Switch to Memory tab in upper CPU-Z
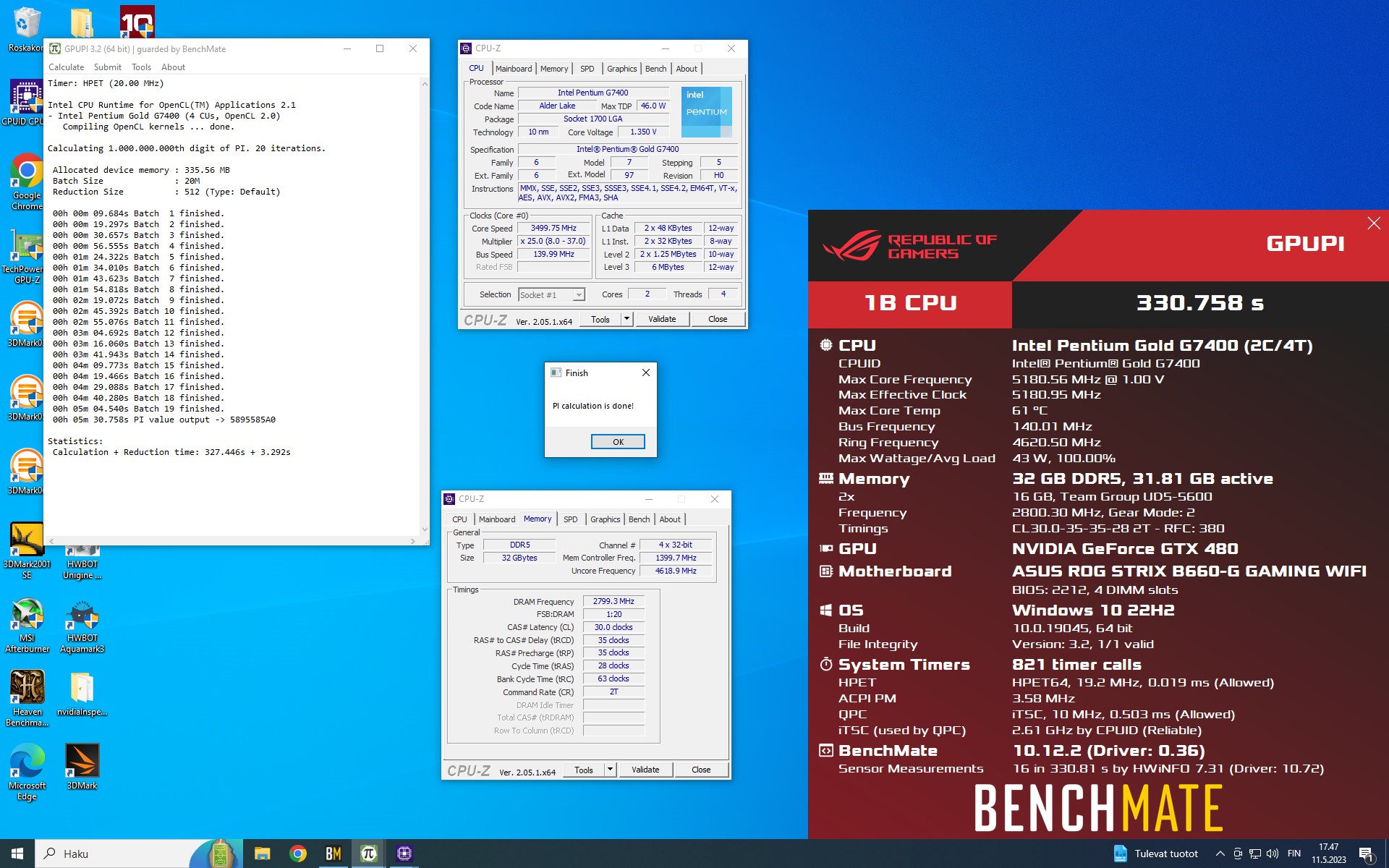1389x868 pixels. click(x=554, y=69)
